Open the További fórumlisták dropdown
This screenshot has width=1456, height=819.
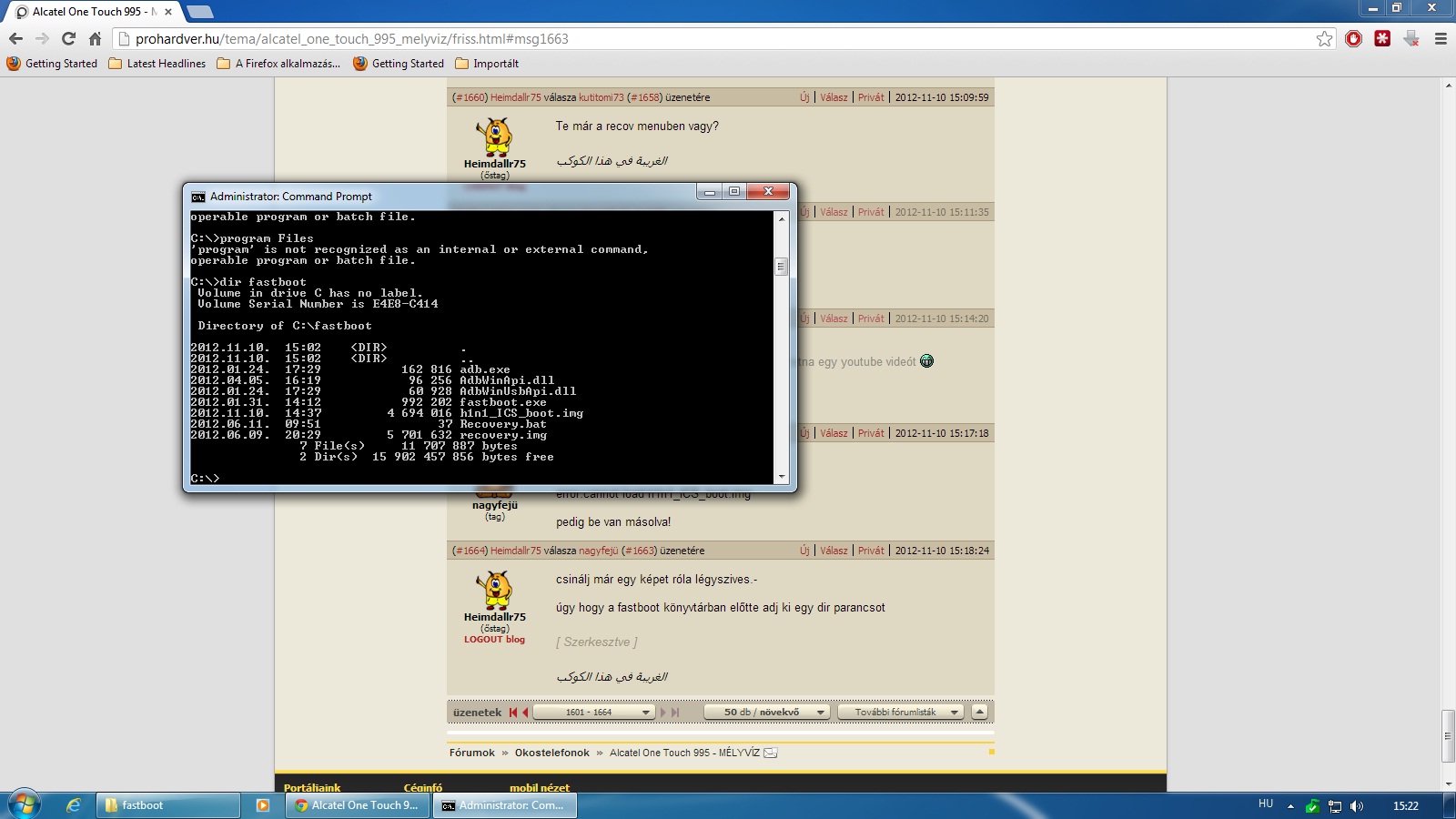point(901,713)
